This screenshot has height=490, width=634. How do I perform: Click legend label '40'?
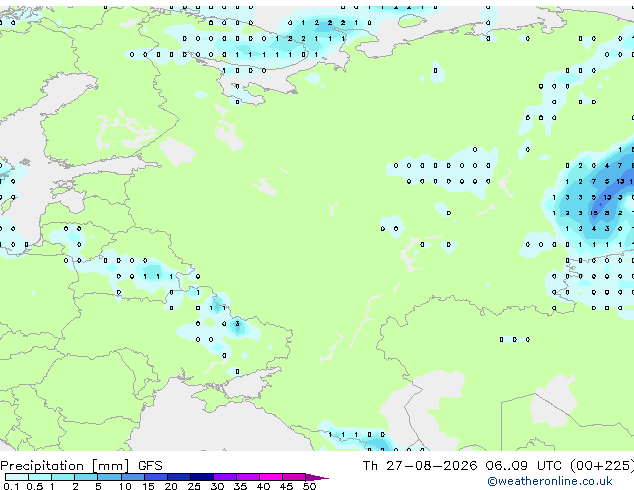pyautogui.click(x=263, y=486)
